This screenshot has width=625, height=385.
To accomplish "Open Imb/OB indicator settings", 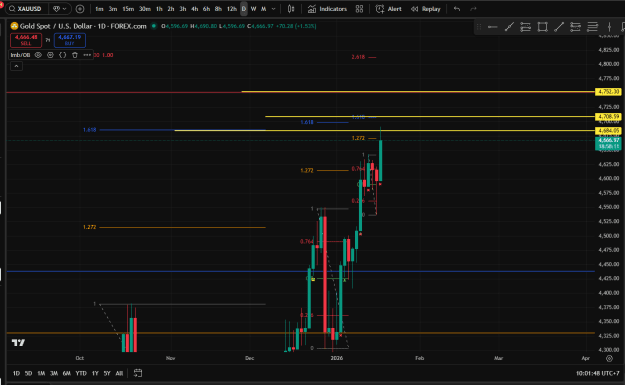I will tap(50, 55).
